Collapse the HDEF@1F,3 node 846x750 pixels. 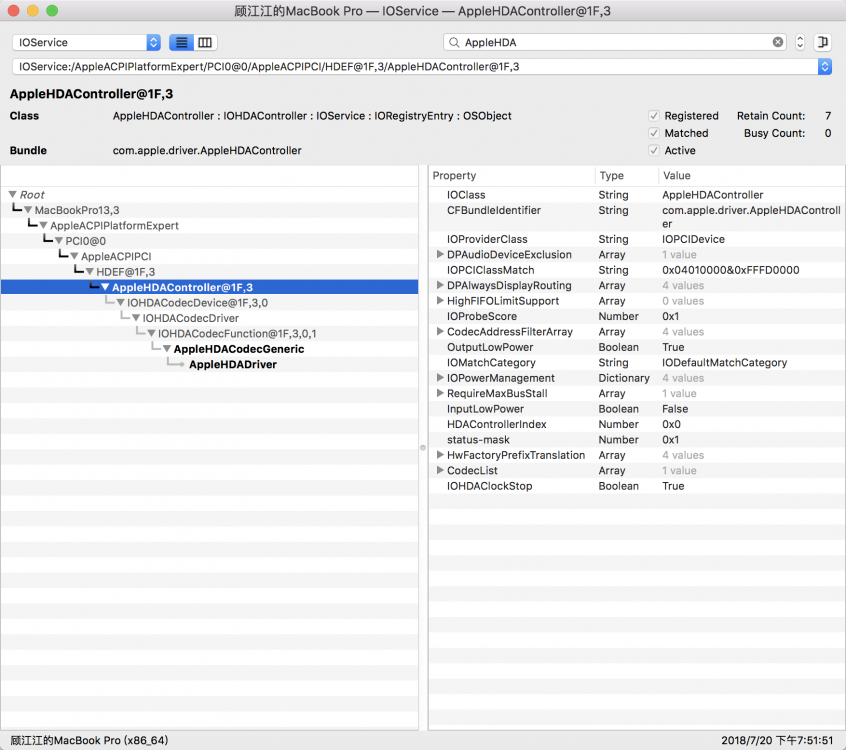click(90, 271)
